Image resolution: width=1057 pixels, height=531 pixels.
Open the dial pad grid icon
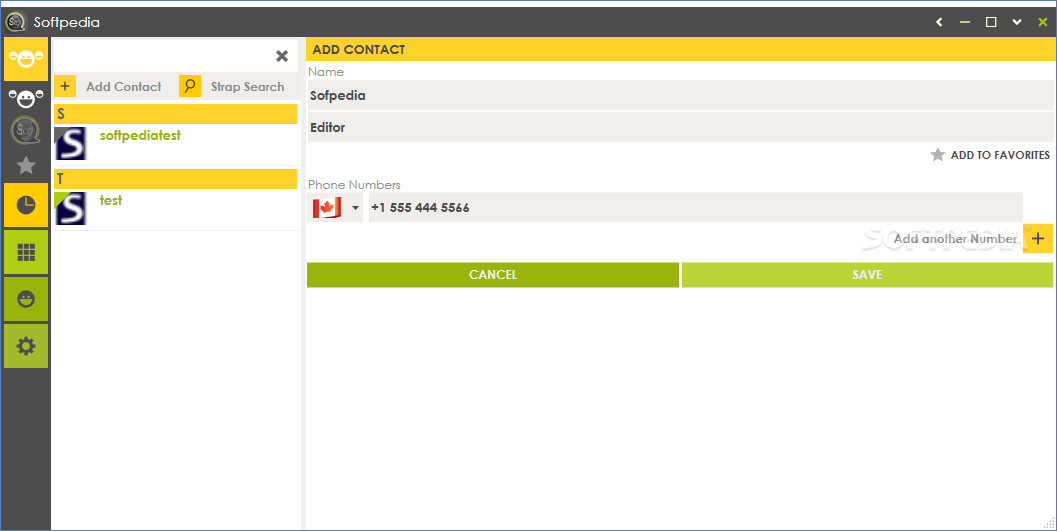coord(26,252)
